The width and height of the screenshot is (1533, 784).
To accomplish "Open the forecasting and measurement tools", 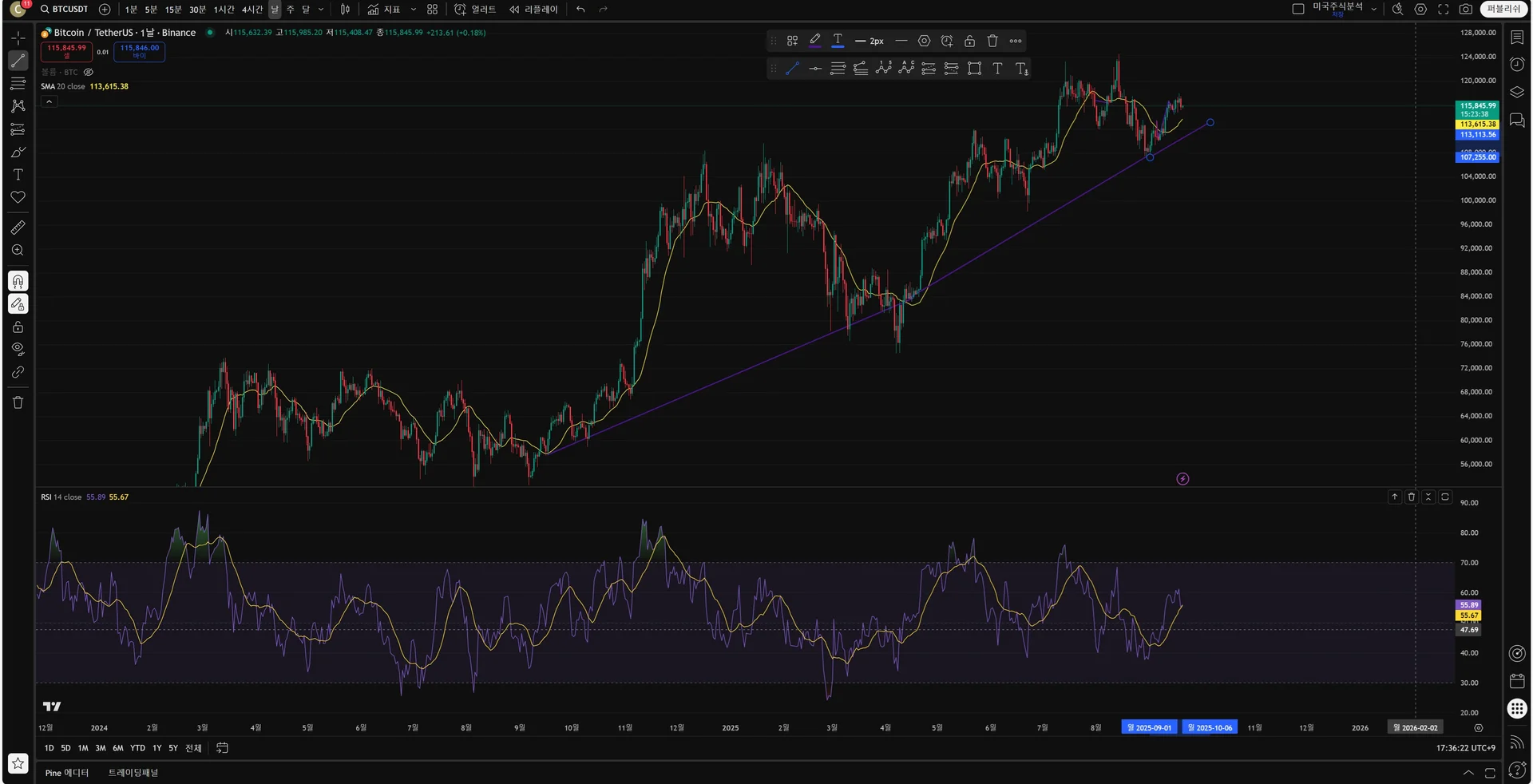I will pos(18,129).
